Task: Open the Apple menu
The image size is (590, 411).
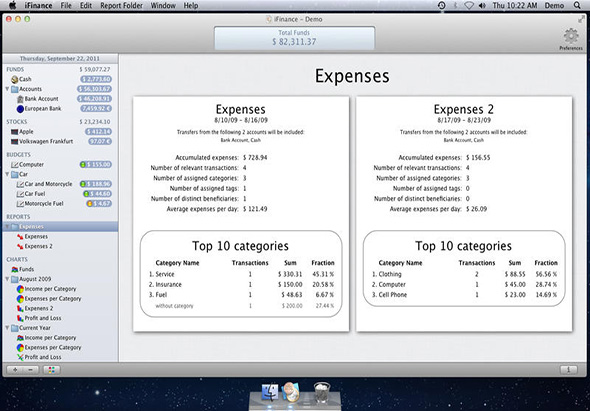Action: [12, 5]
